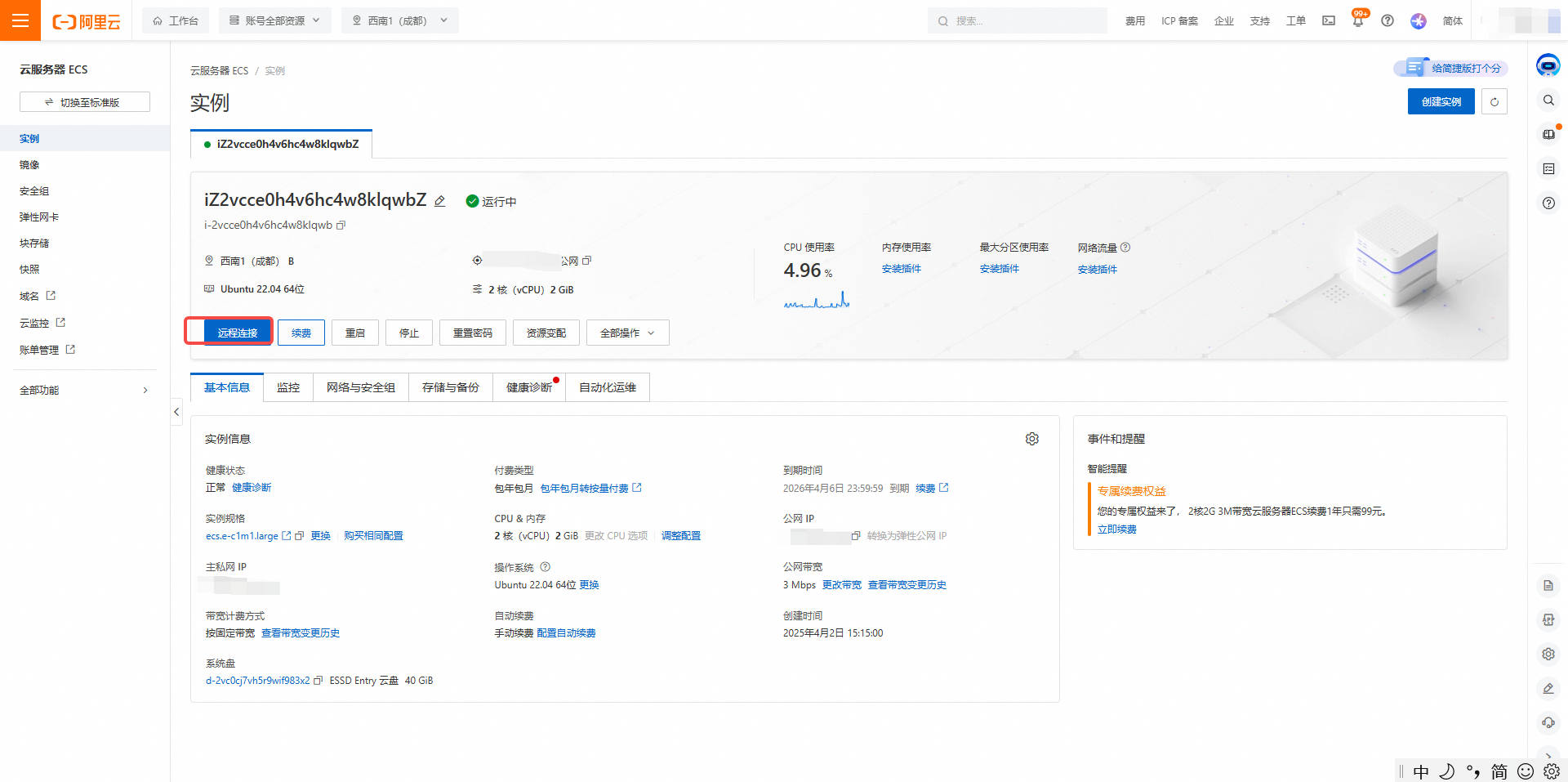The height and width of the screenshot is (782, 1568).
Task: Click the 远程连接 button
Action: pos(238,333)
